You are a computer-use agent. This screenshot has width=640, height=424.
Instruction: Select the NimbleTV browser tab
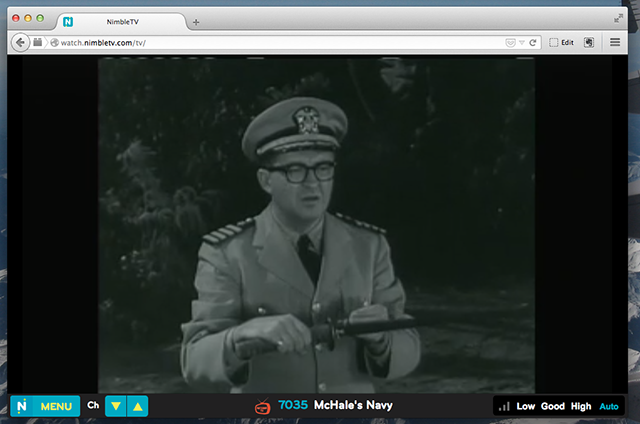(x=122, y=22)
